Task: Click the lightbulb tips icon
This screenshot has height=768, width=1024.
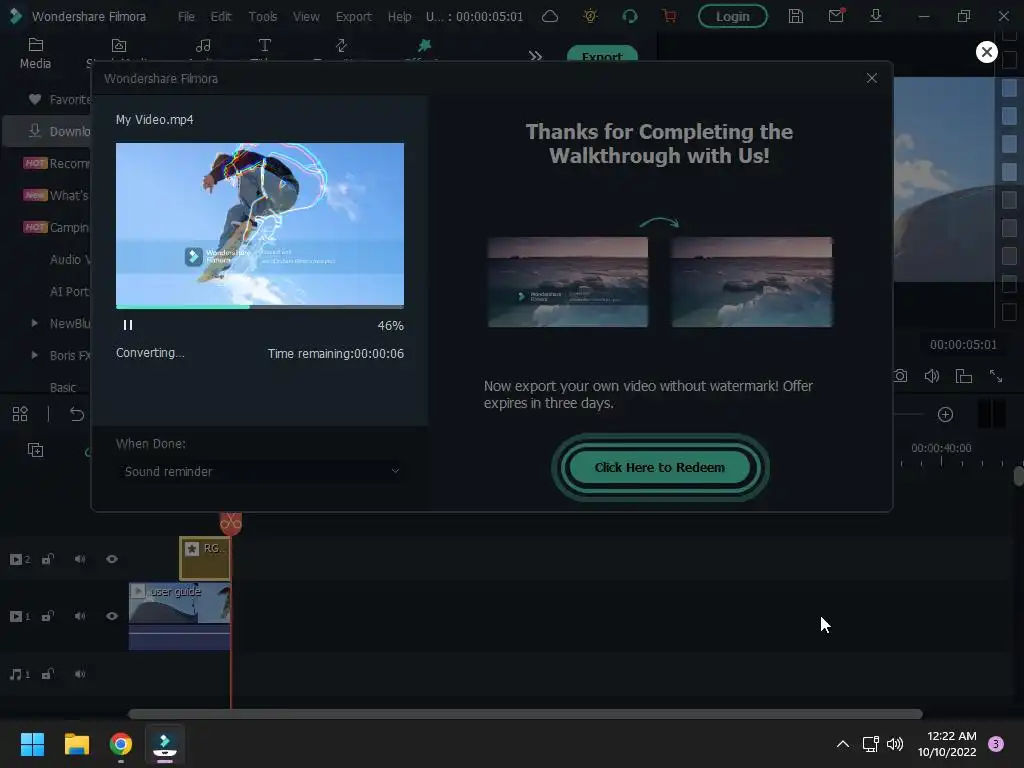Action: pos(590,16)
